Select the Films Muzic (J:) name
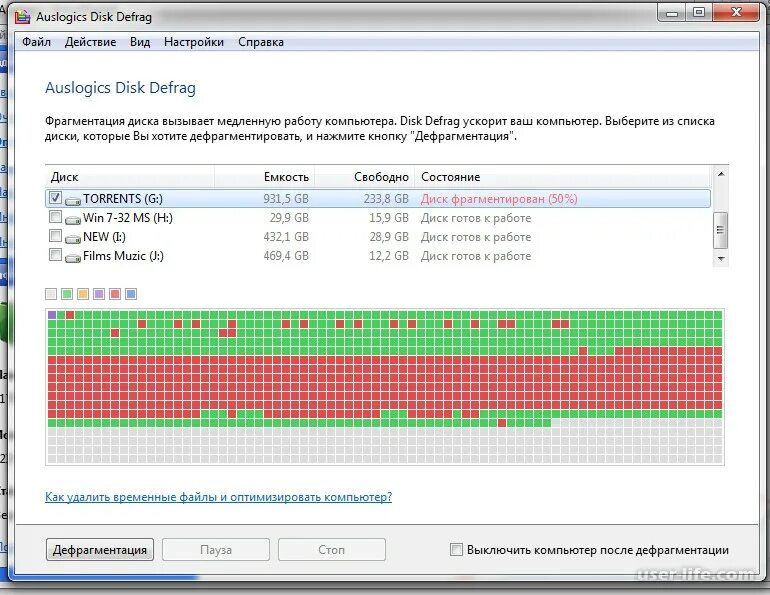770x595 pixels. [x=123, y=256]
